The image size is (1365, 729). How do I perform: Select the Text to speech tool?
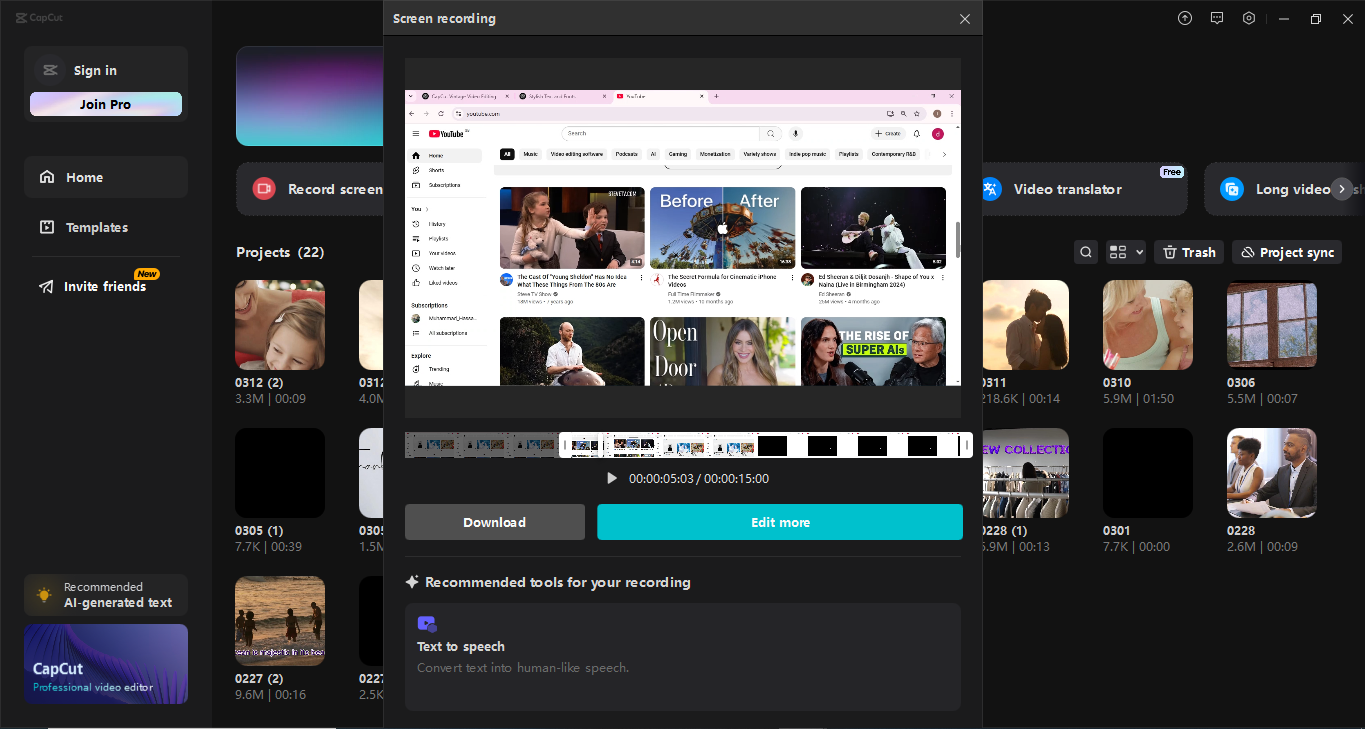pos(683,646)
